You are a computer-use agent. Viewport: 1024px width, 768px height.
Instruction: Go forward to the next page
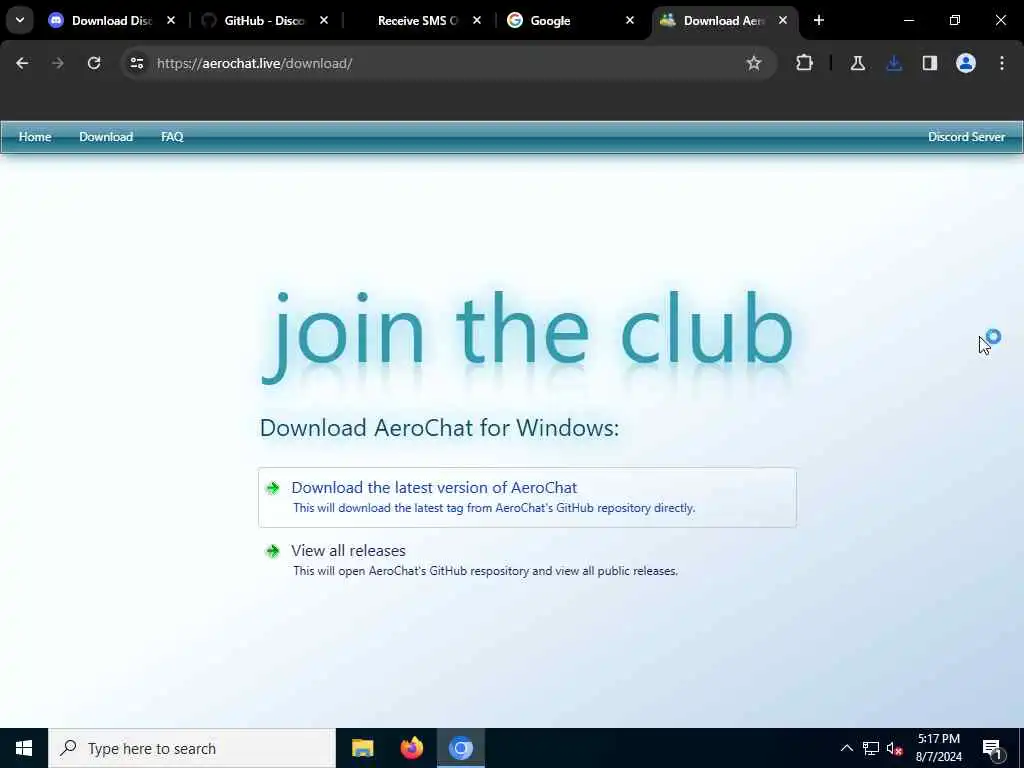tap(57, 63)
